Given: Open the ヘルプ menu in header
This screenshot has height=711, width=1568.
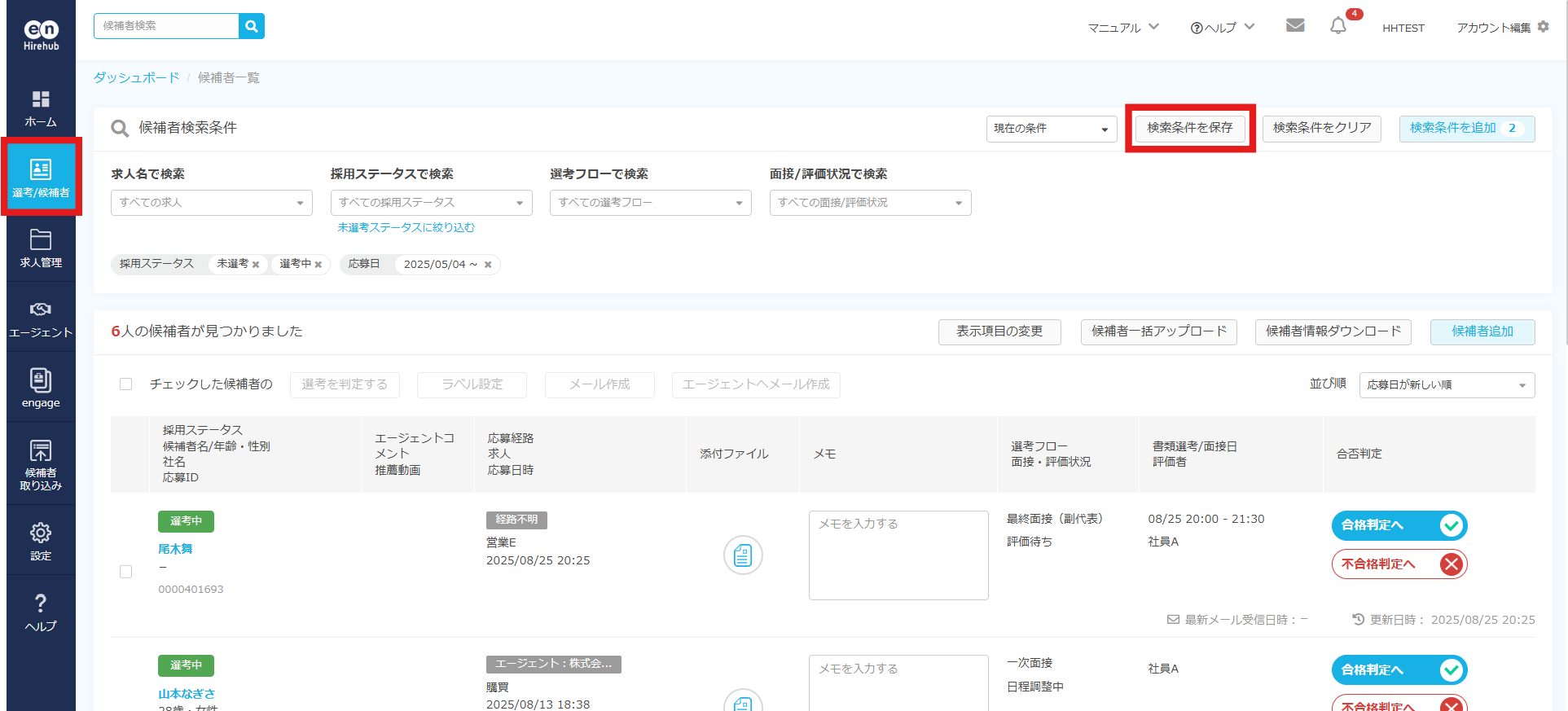Looking at the screenshot, I should pos(1223,28).
